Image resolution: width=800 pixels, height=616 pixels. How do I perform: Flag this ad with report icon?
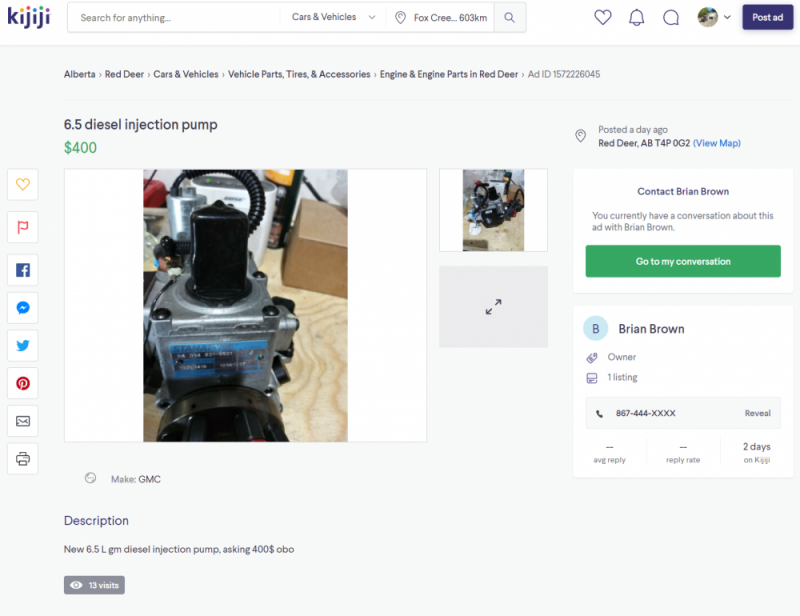[x=23, y=227]
